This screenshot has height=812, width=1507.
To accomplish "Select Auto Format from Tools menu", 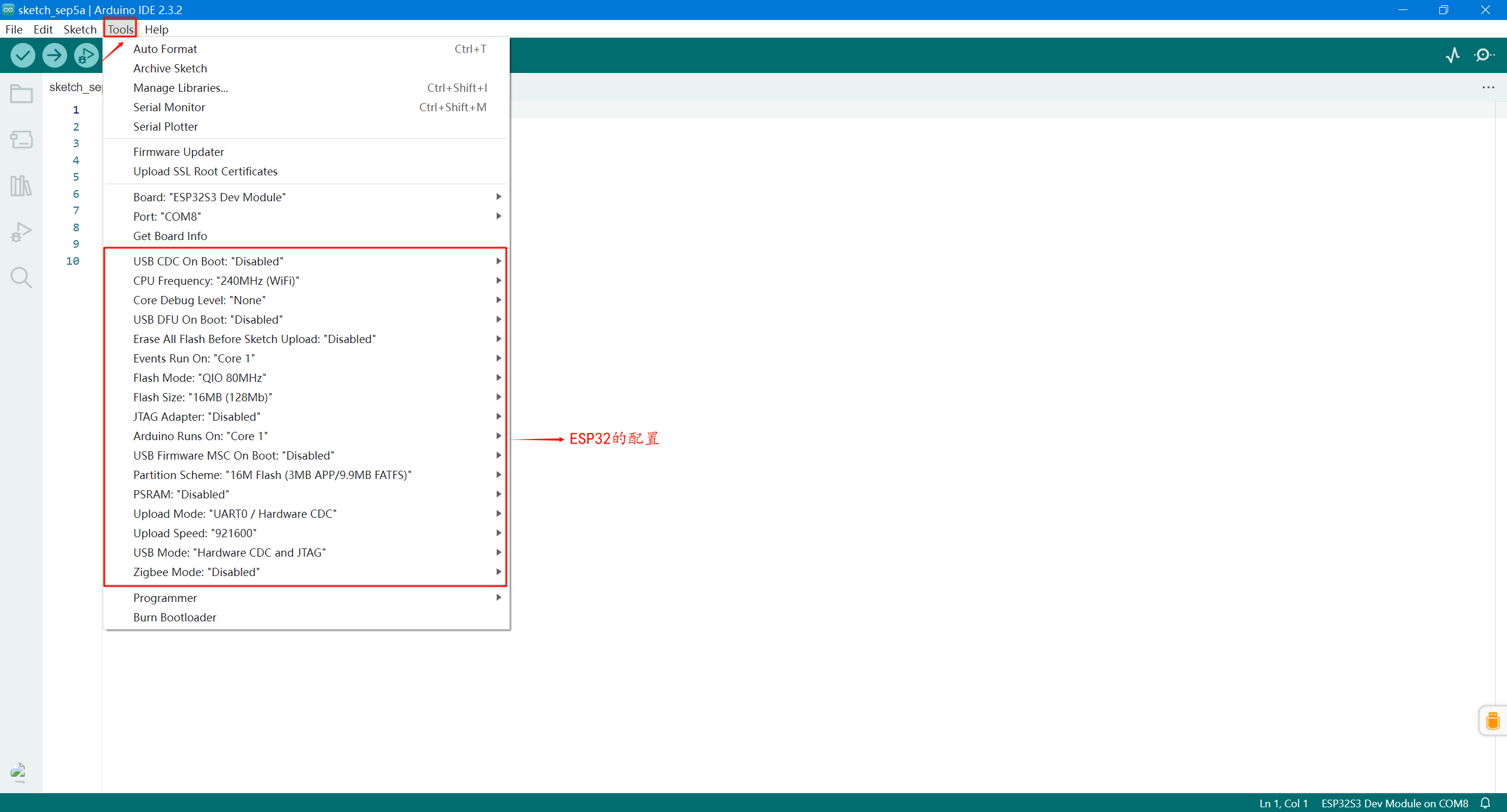I will click(x=165, y=49).
